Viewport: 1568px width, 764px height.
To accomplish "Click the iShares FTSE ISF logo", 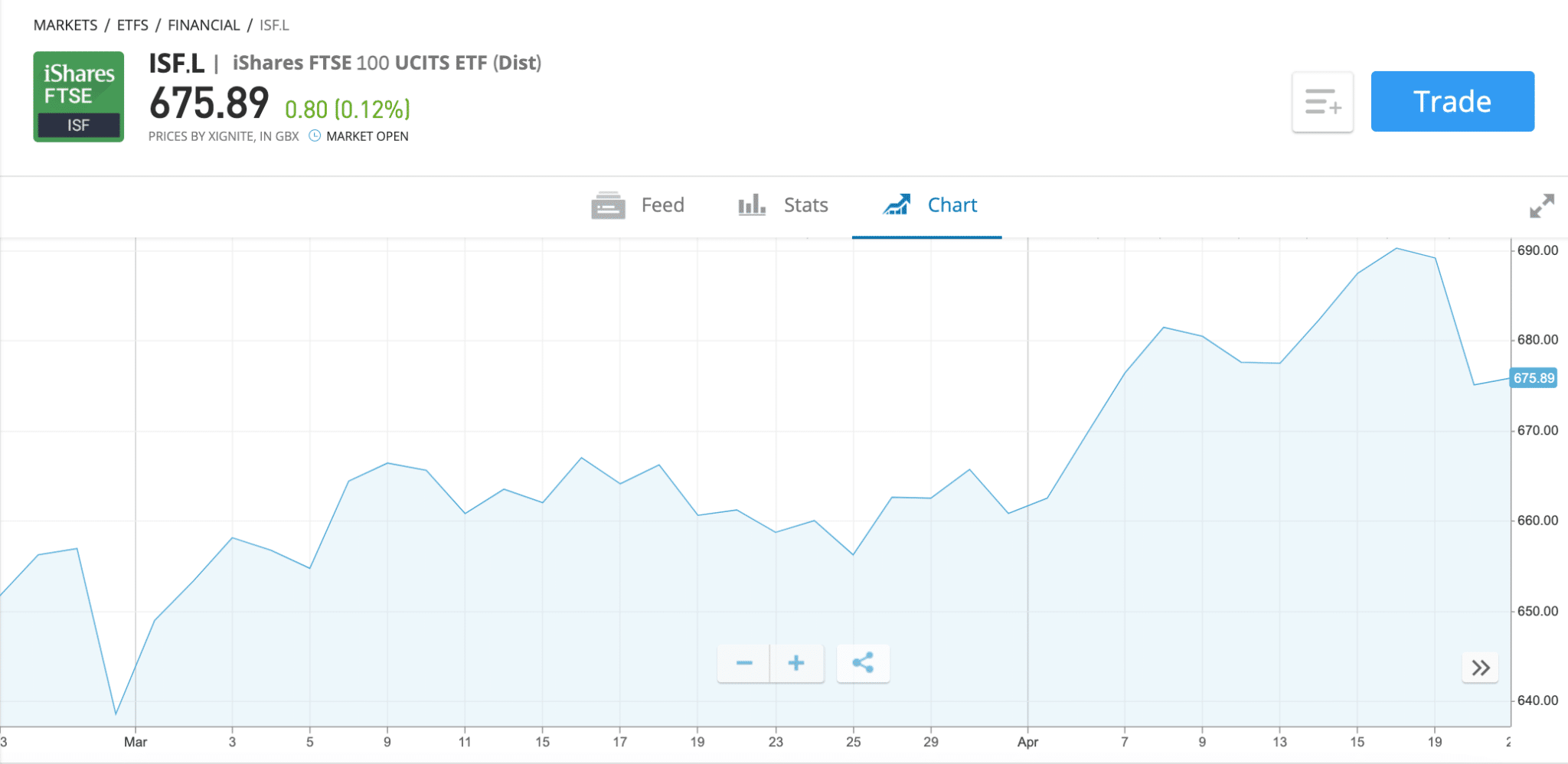I will [79, 96].
